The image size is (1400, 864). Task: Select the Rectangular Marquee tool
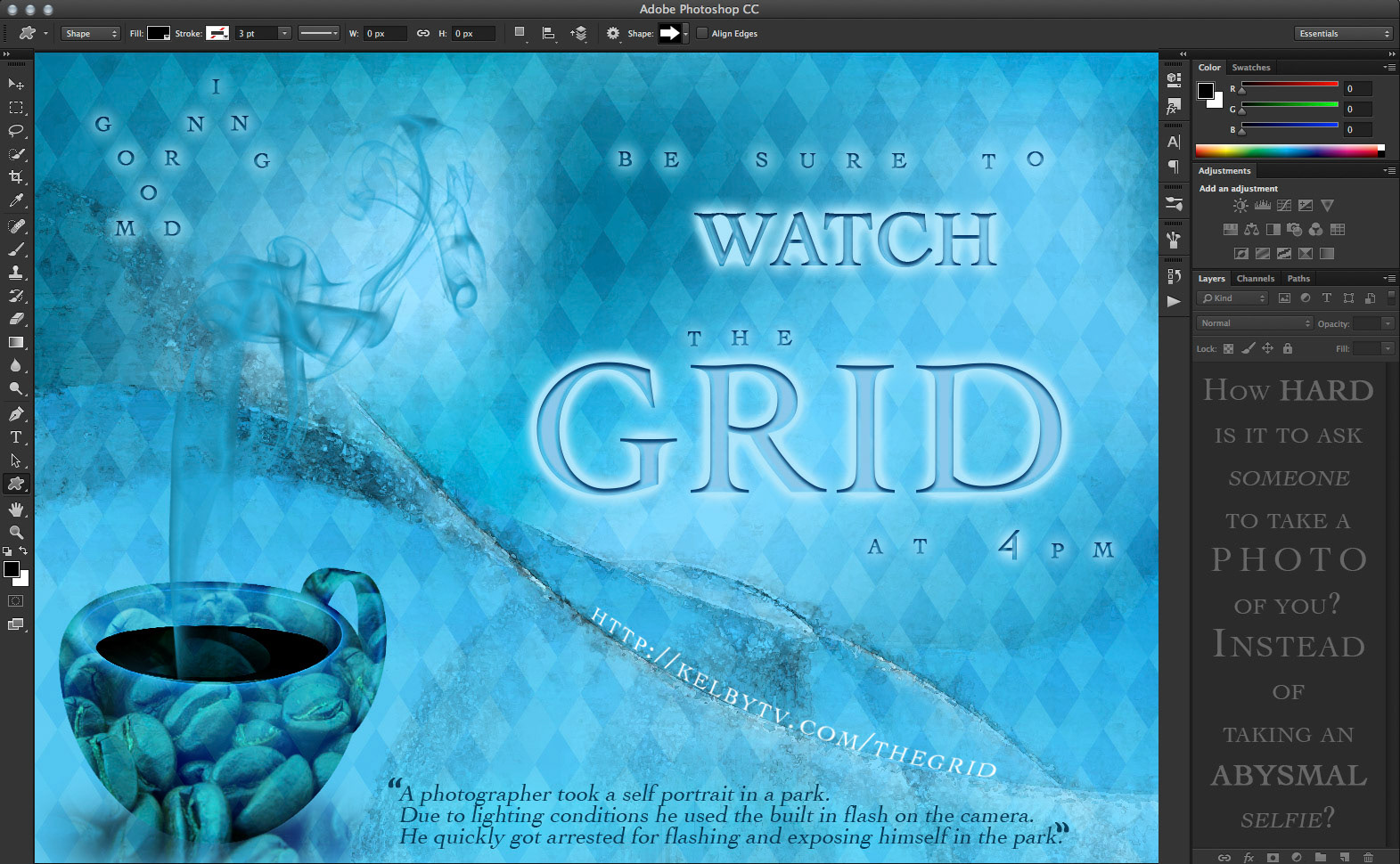(16, 108)
